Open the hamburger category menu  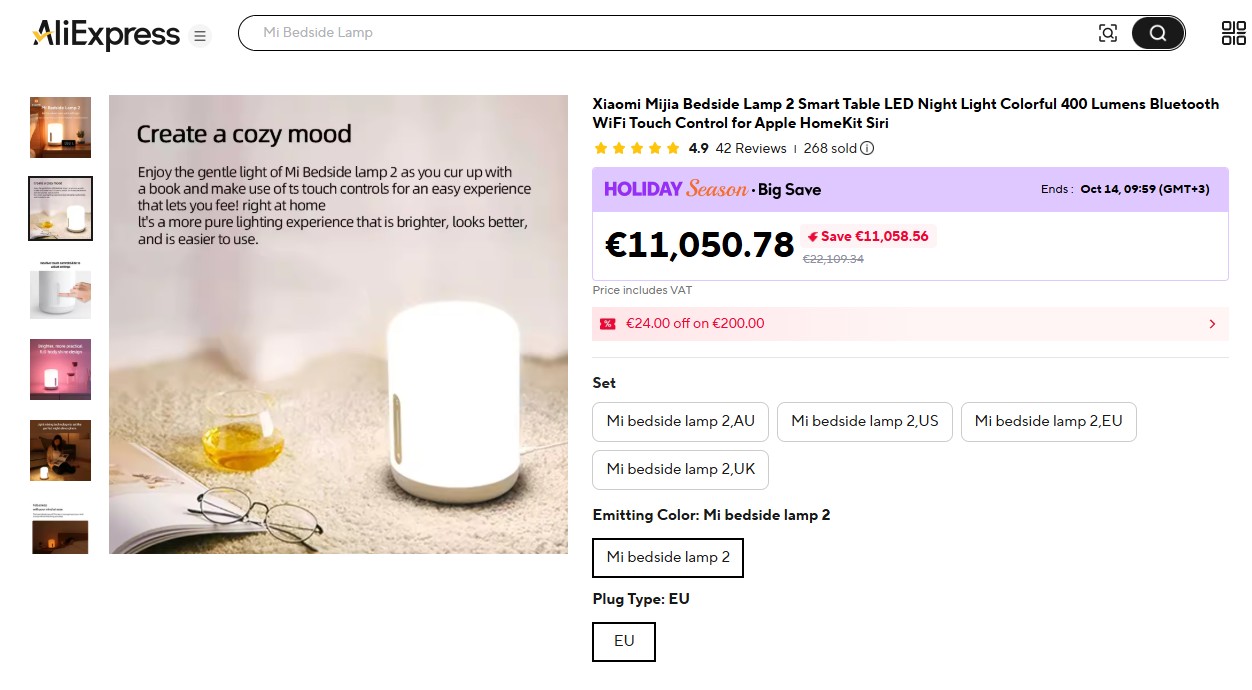200,36
